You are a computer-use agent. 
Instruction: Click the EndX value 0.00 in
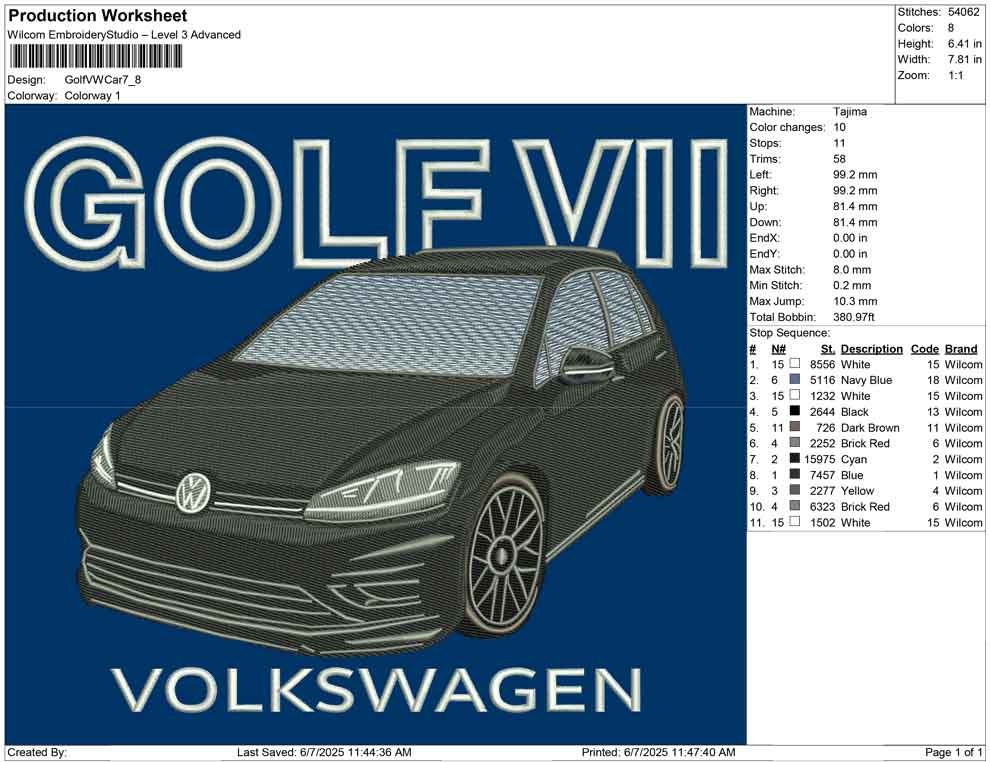pos(850,238)
